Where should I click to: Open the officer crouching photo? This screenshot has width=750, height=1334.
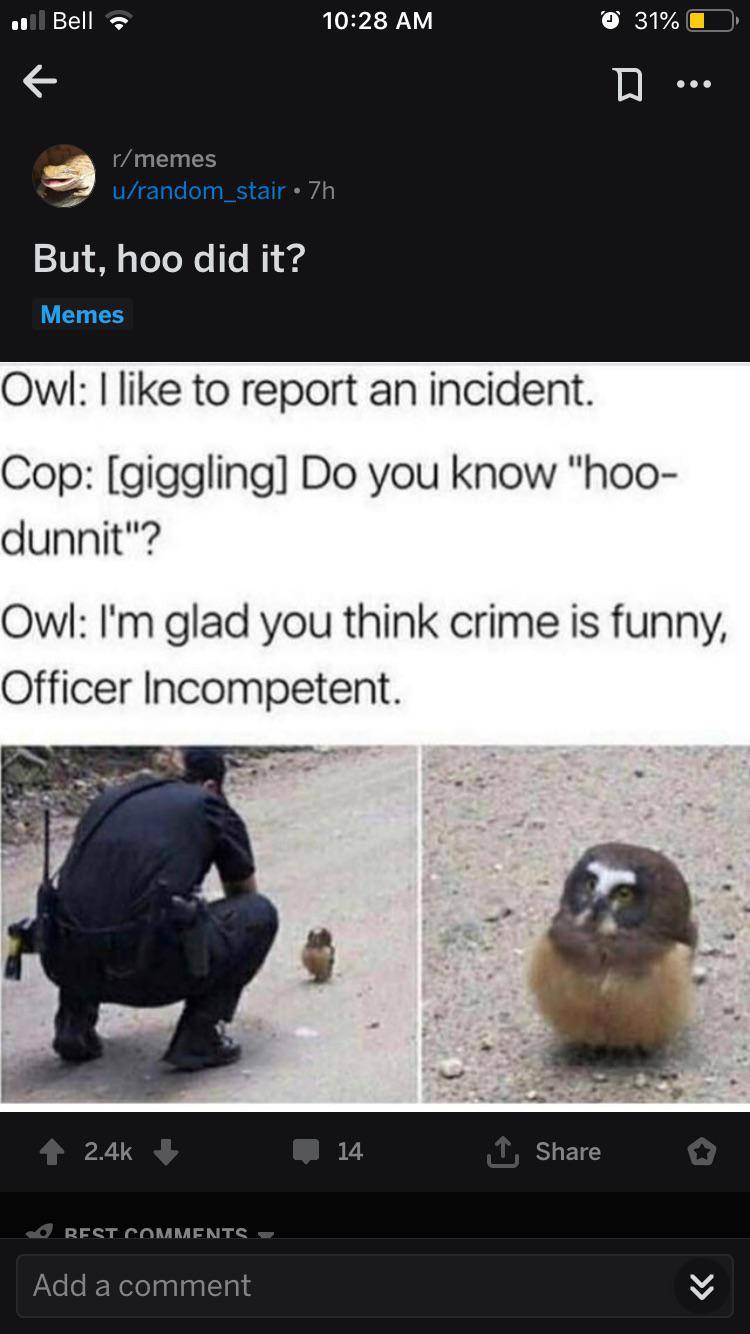pos(208,924)
